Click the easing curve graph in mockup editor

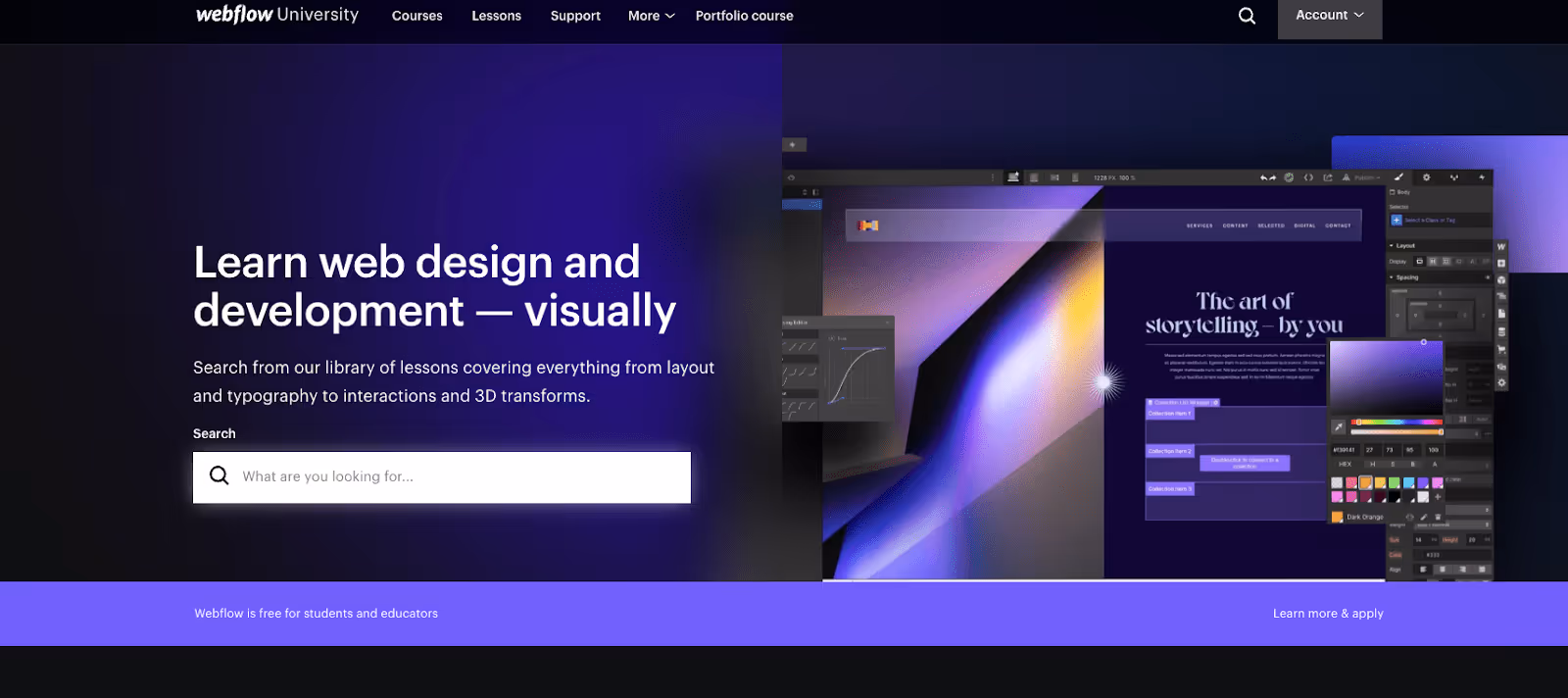tap(857, 374)
